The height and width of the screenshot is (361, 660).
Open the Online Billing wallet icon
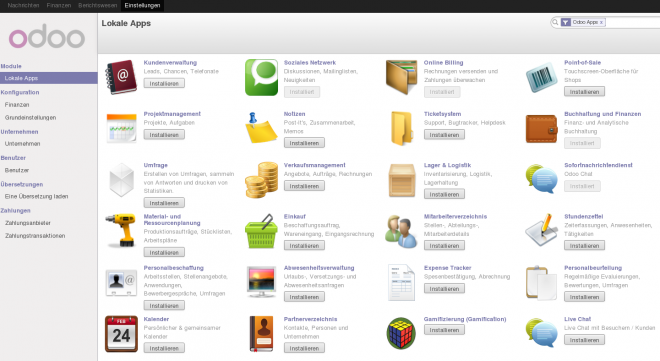(x=402, y=77)
